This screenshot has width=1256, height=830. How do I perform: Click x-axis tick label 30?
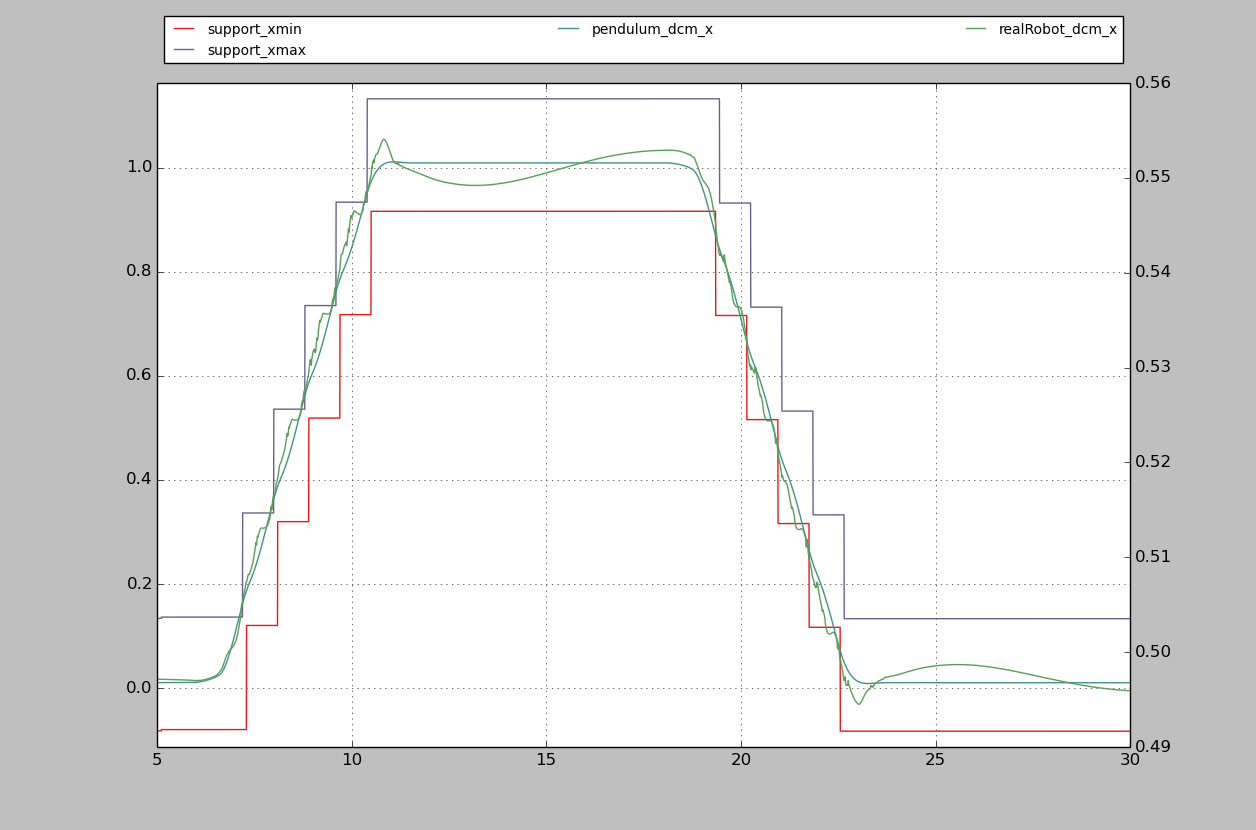(1130, 760)
